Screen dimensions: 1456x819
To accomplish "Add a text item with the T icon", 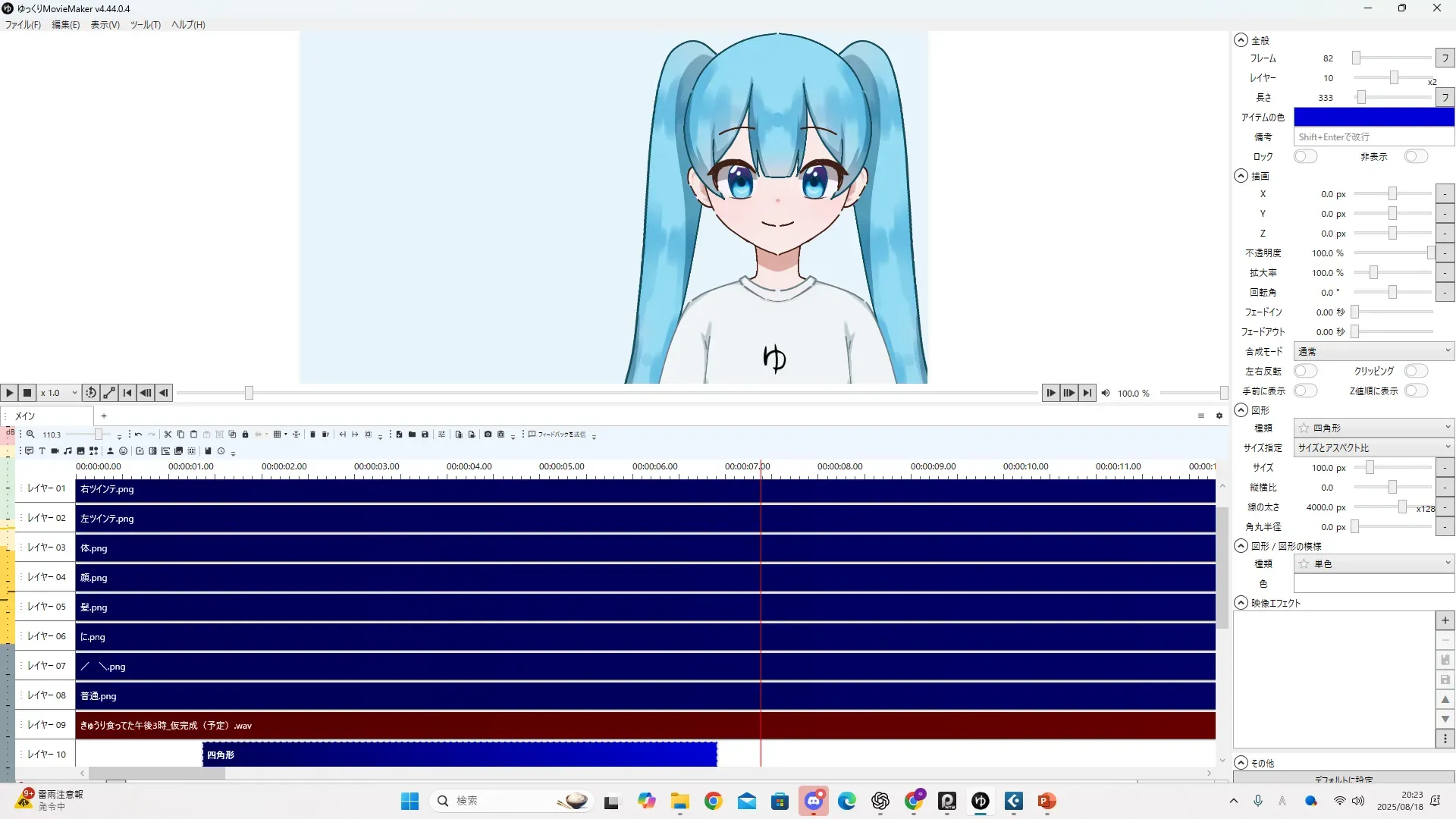I will [x=42, y=451].
